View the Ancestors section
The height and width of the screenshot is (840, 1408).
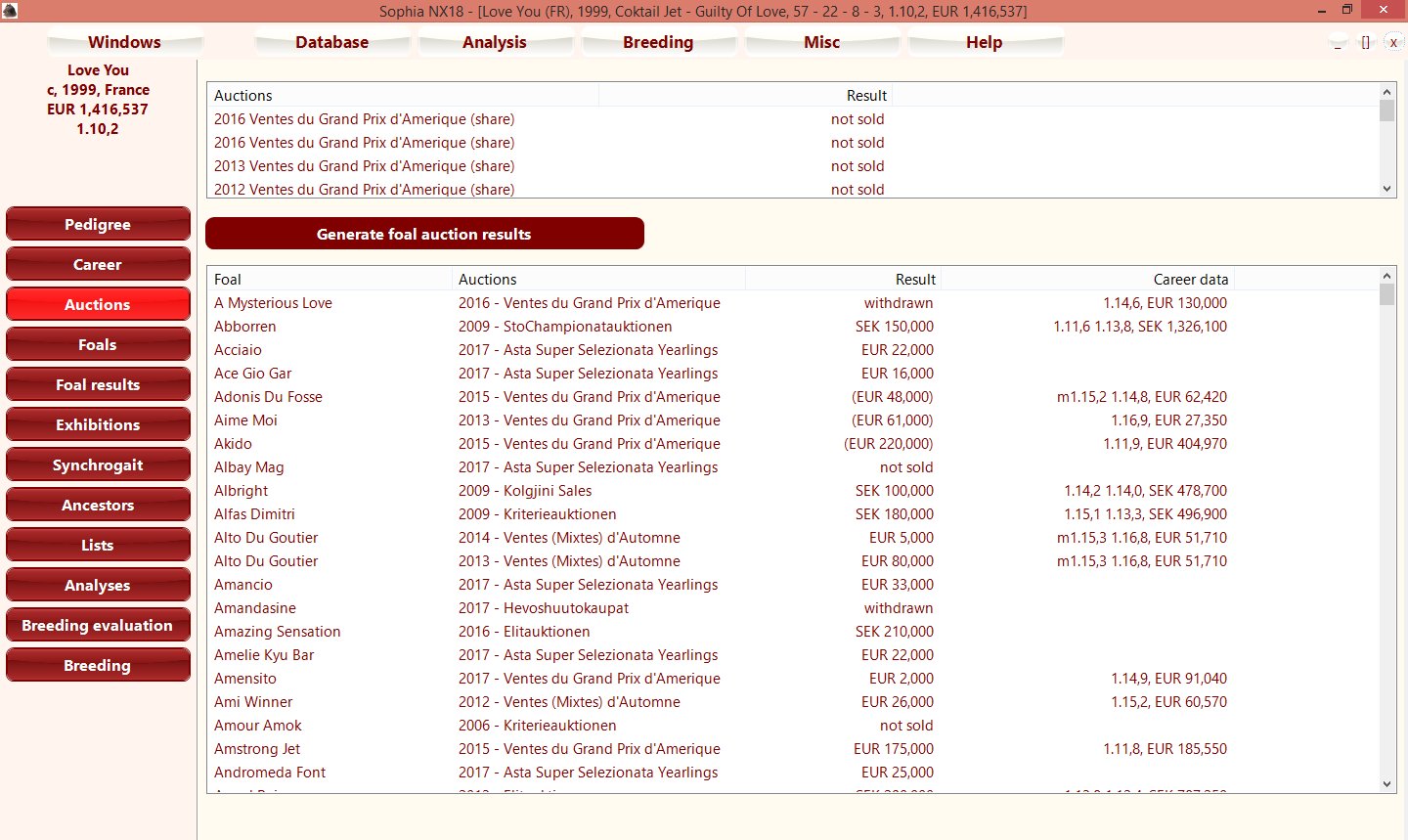click(98, 505)
